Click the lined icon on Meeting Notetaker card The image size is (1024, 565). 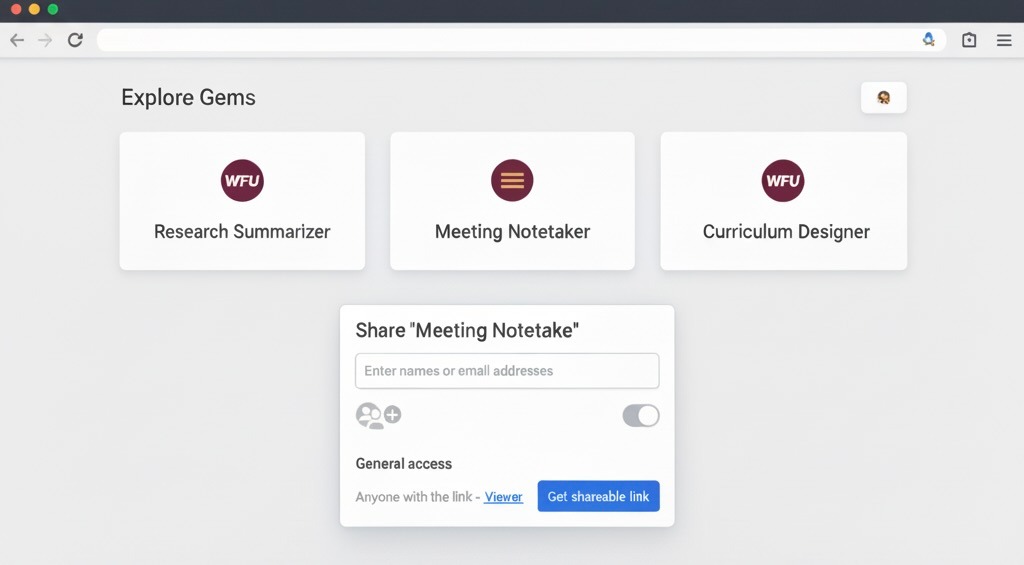point(512,181)
